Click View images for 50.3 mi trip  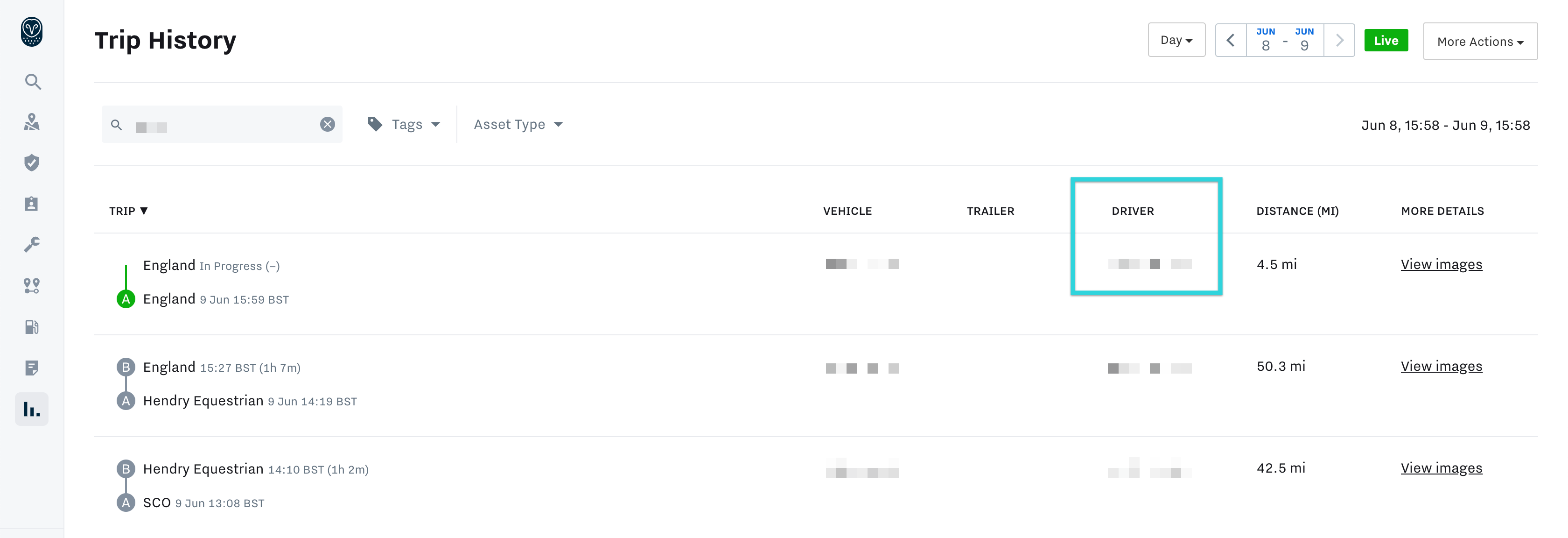click(1441, 366)
